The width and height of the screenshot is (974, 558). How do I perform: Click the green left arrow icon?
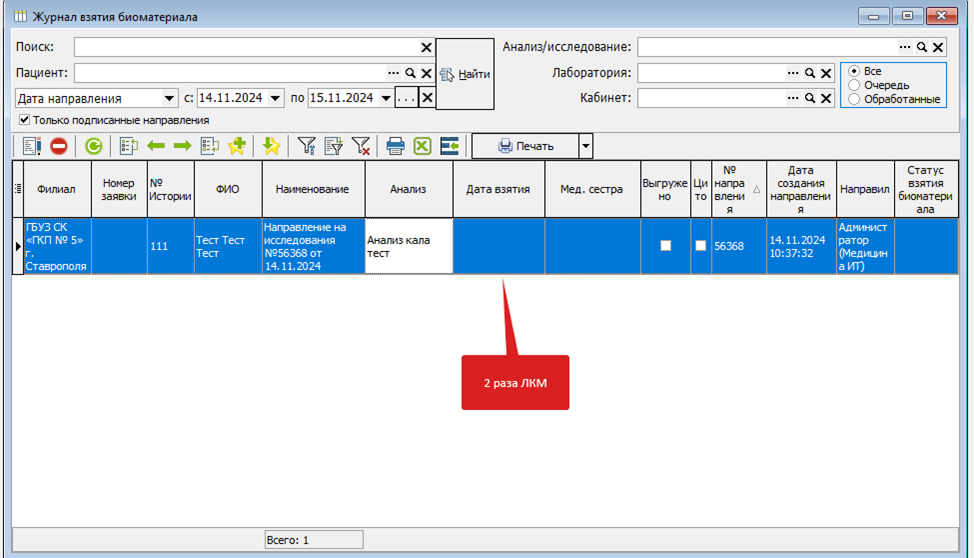[156, 146]
